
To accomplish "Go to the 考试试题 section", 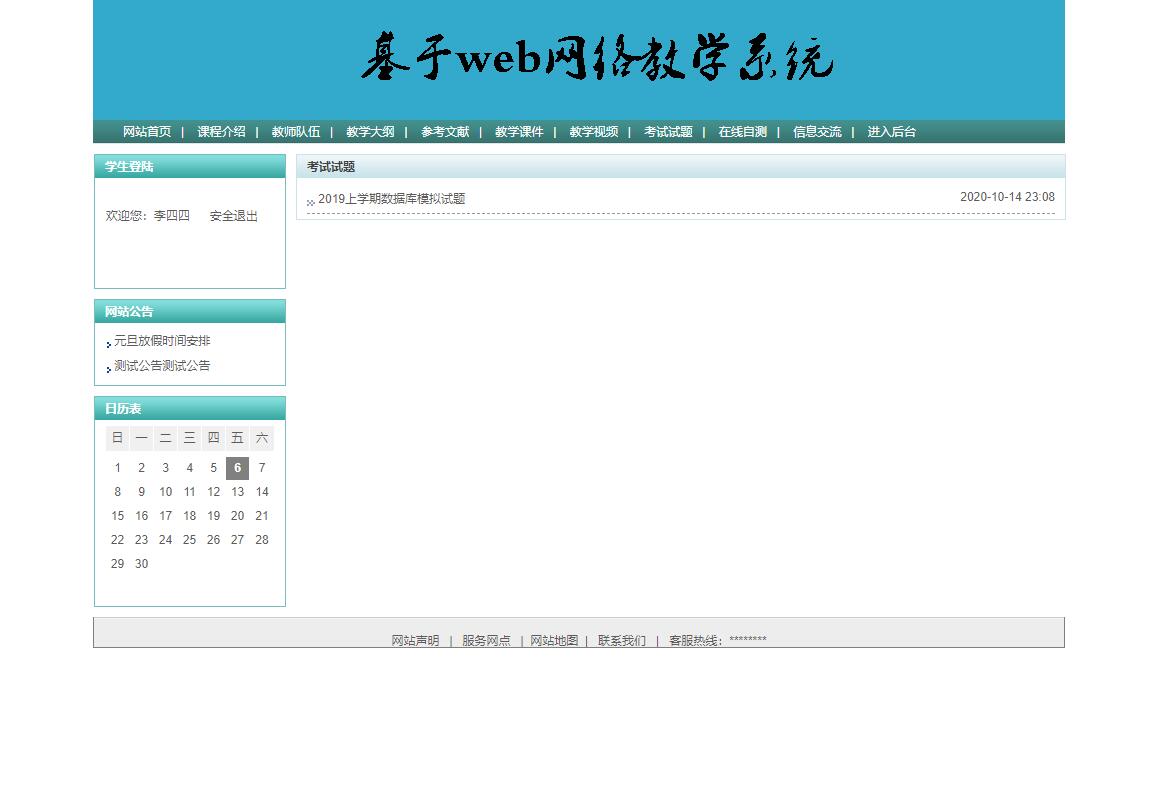I will [668, 131].
